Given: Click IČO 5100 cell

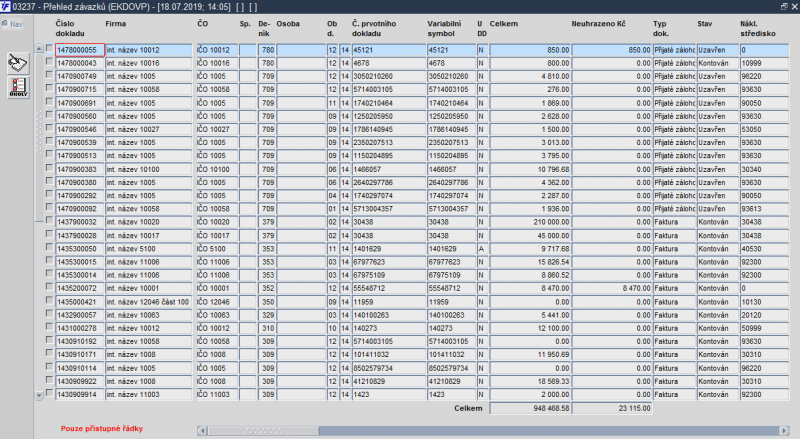Looking at the screenshot, I should coord(217,249).
